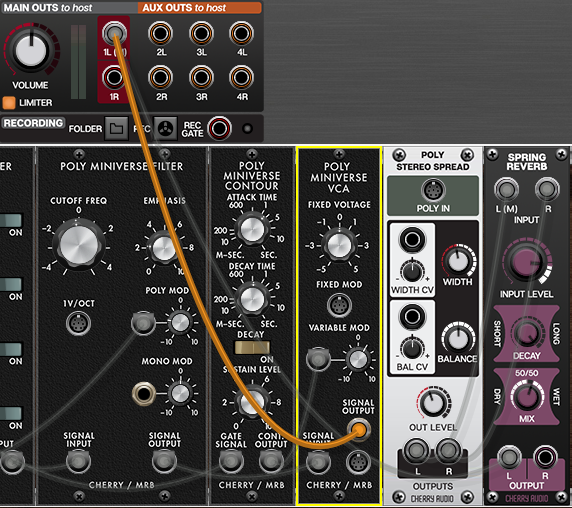
Task: Toggle the DECAY ON switch on Contour
Action: tap(252, 348)
